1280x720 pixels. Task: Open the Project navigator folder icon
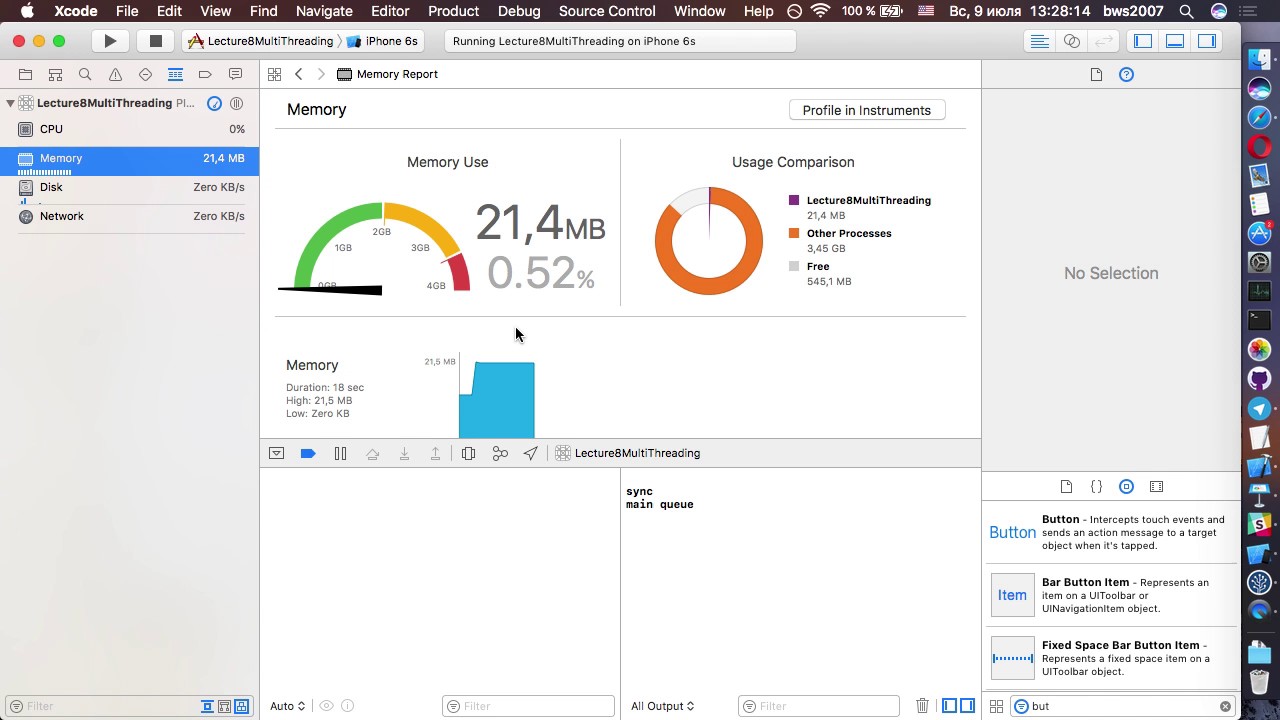[25, 74]
